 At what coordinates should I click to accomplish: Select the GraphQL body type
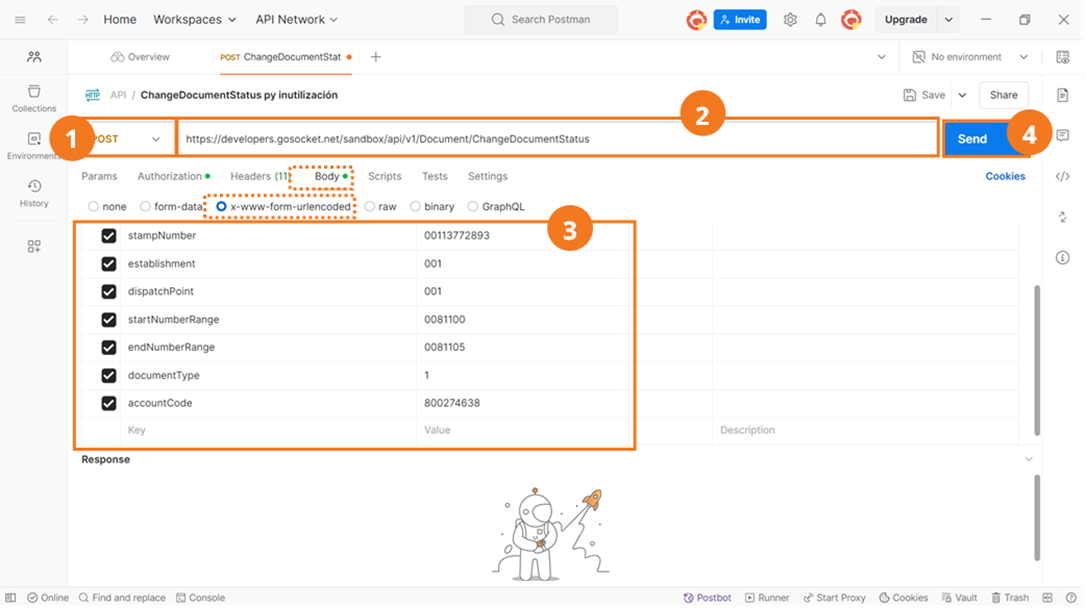pyautogui.click(x=472, y=206)
